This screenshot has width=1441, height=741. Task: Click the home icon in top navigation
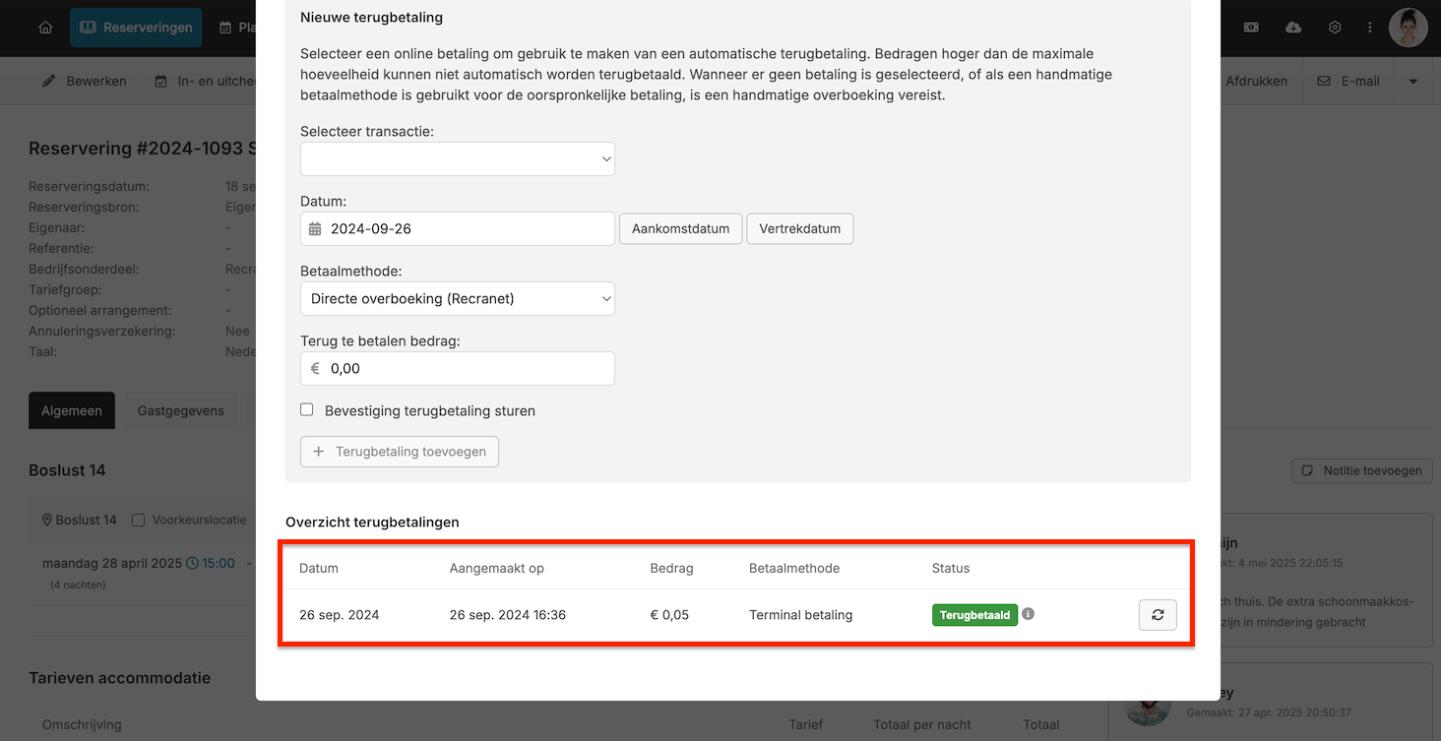click(45, 28)
